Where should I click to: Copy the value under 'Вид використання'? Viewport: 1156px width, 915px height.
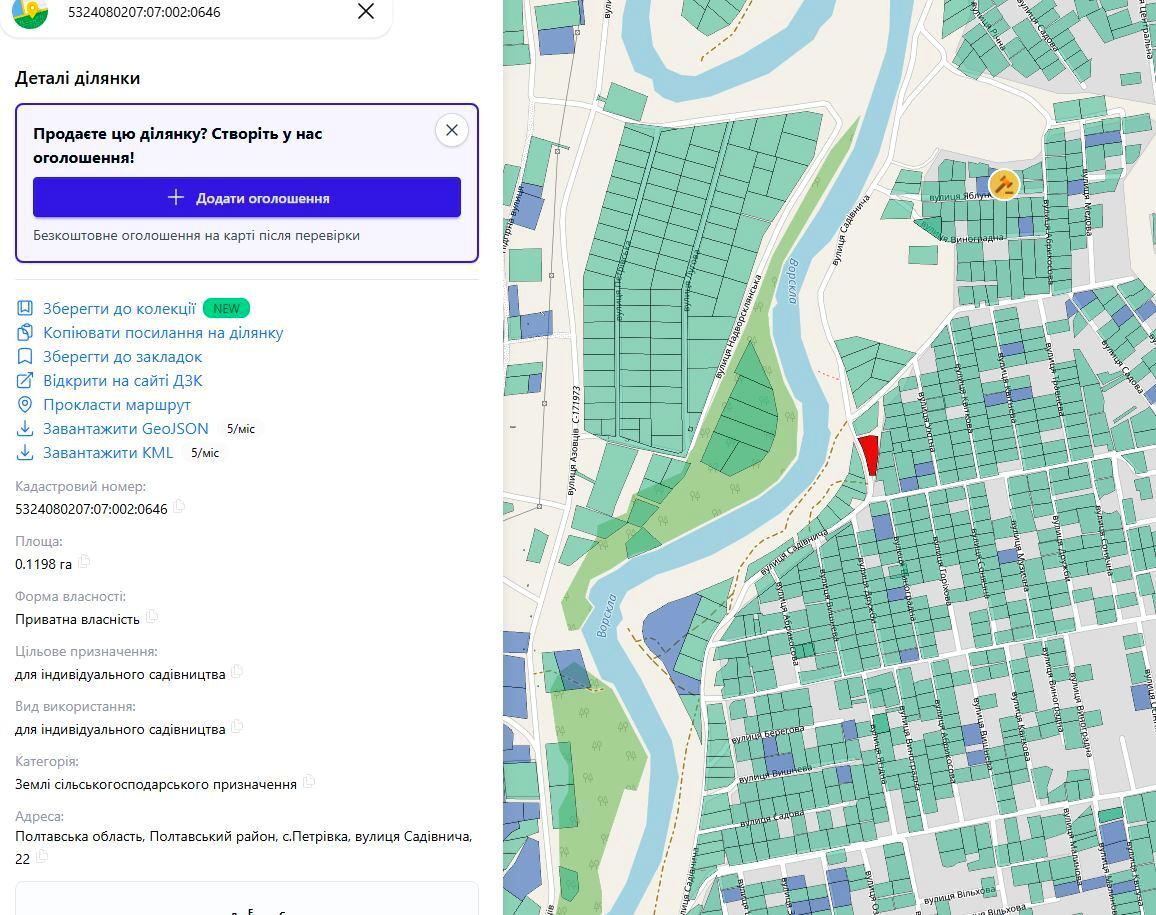pos(237,727)
